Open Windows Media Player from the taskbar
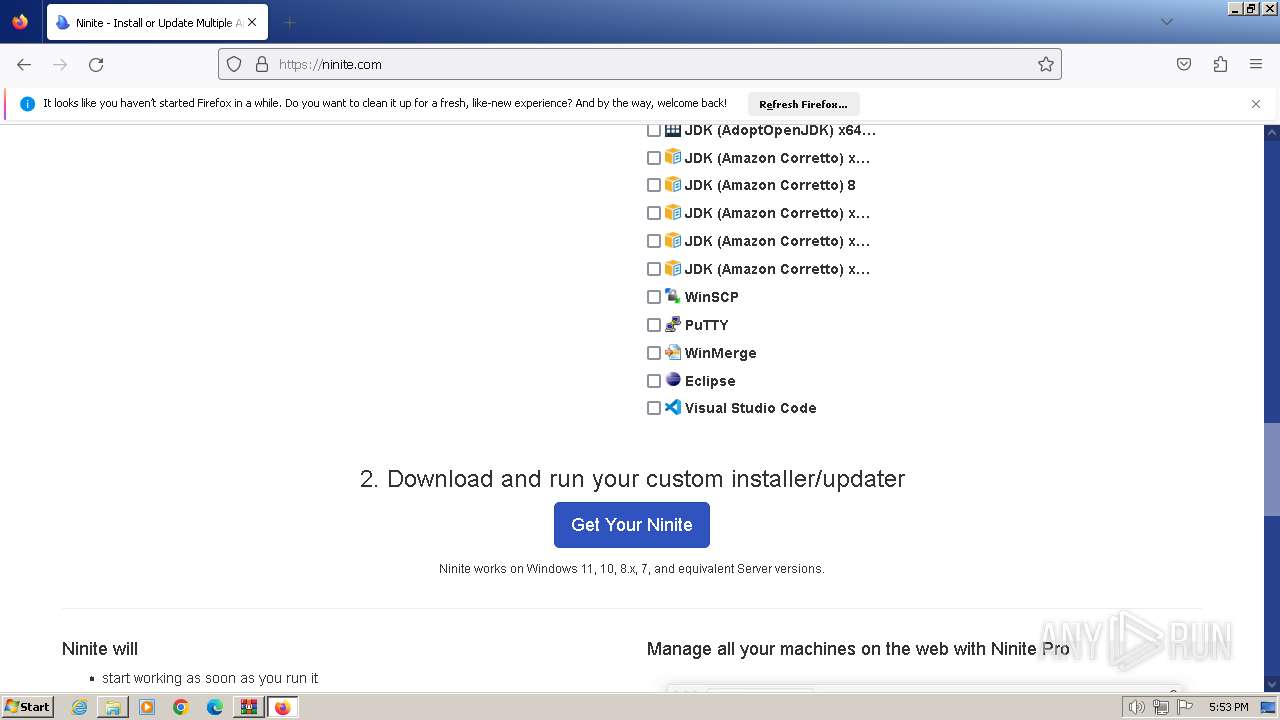The width and height of the screenshot is (1280, 720). (147, 707)
